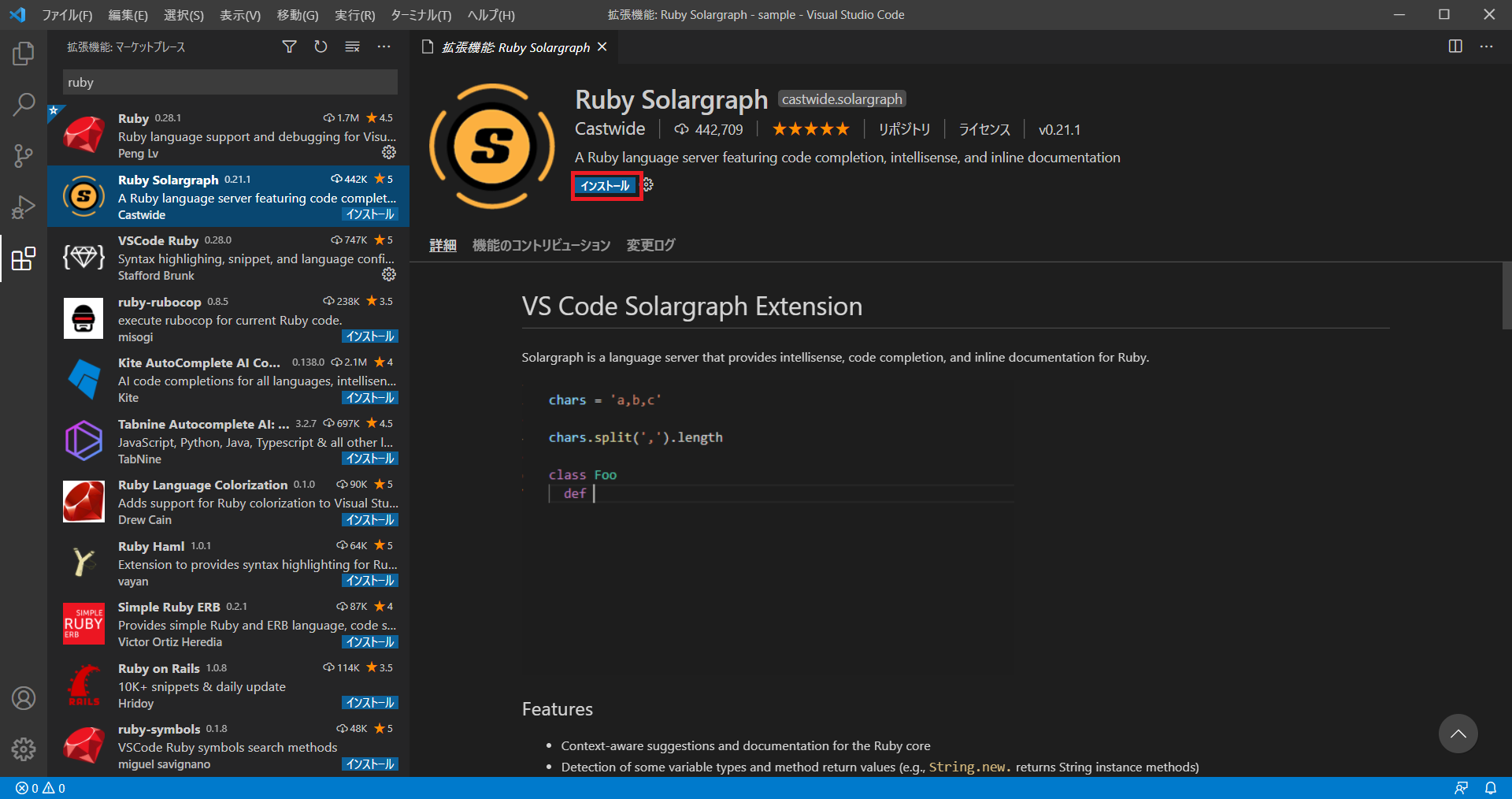The width and height of the screenshot is (1512, 799).
Task: Switch to the 変更ログ tab
Action: click(x=650, y=245)
